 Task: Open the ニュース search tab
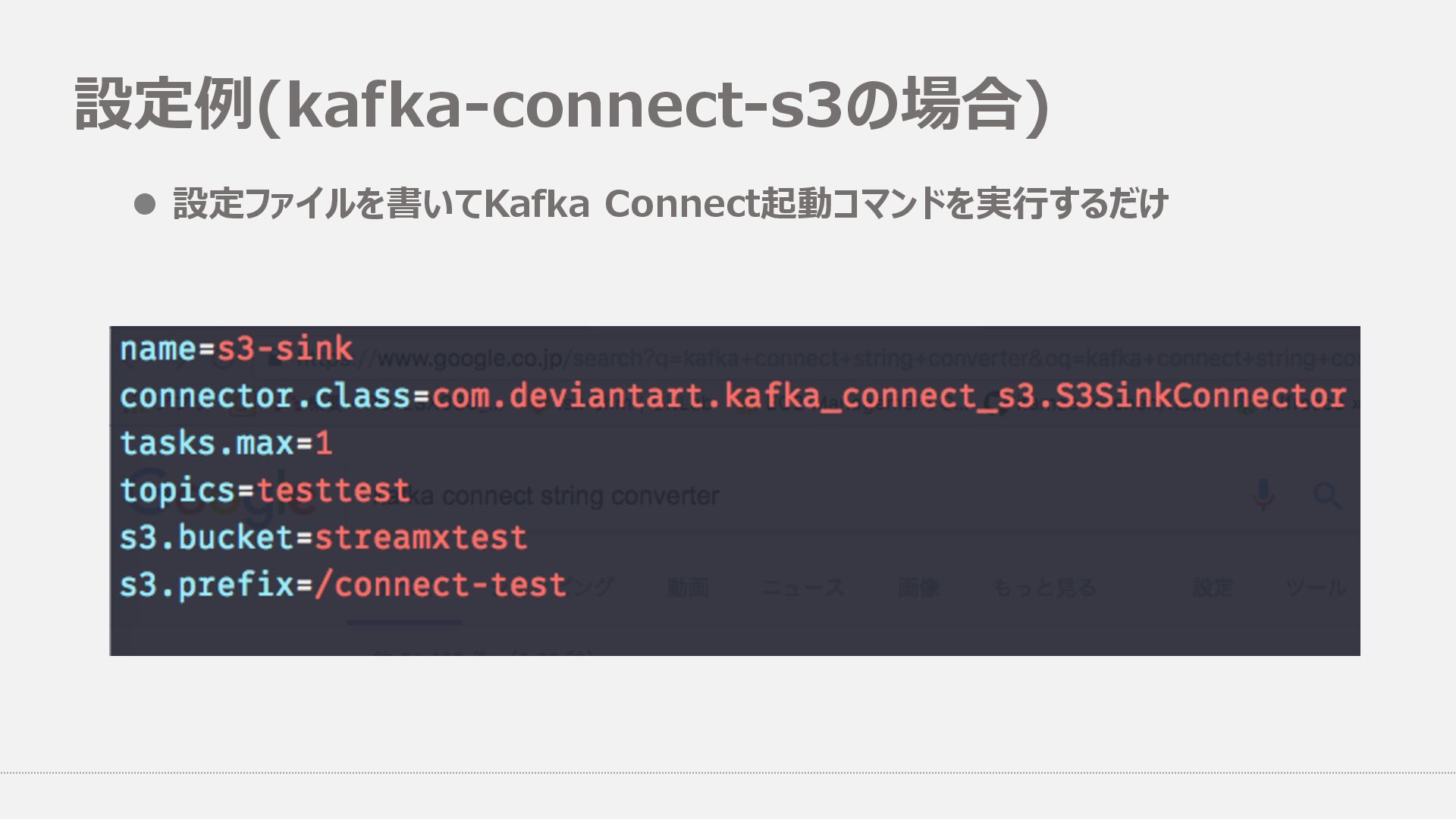click(x=802, y=587)
